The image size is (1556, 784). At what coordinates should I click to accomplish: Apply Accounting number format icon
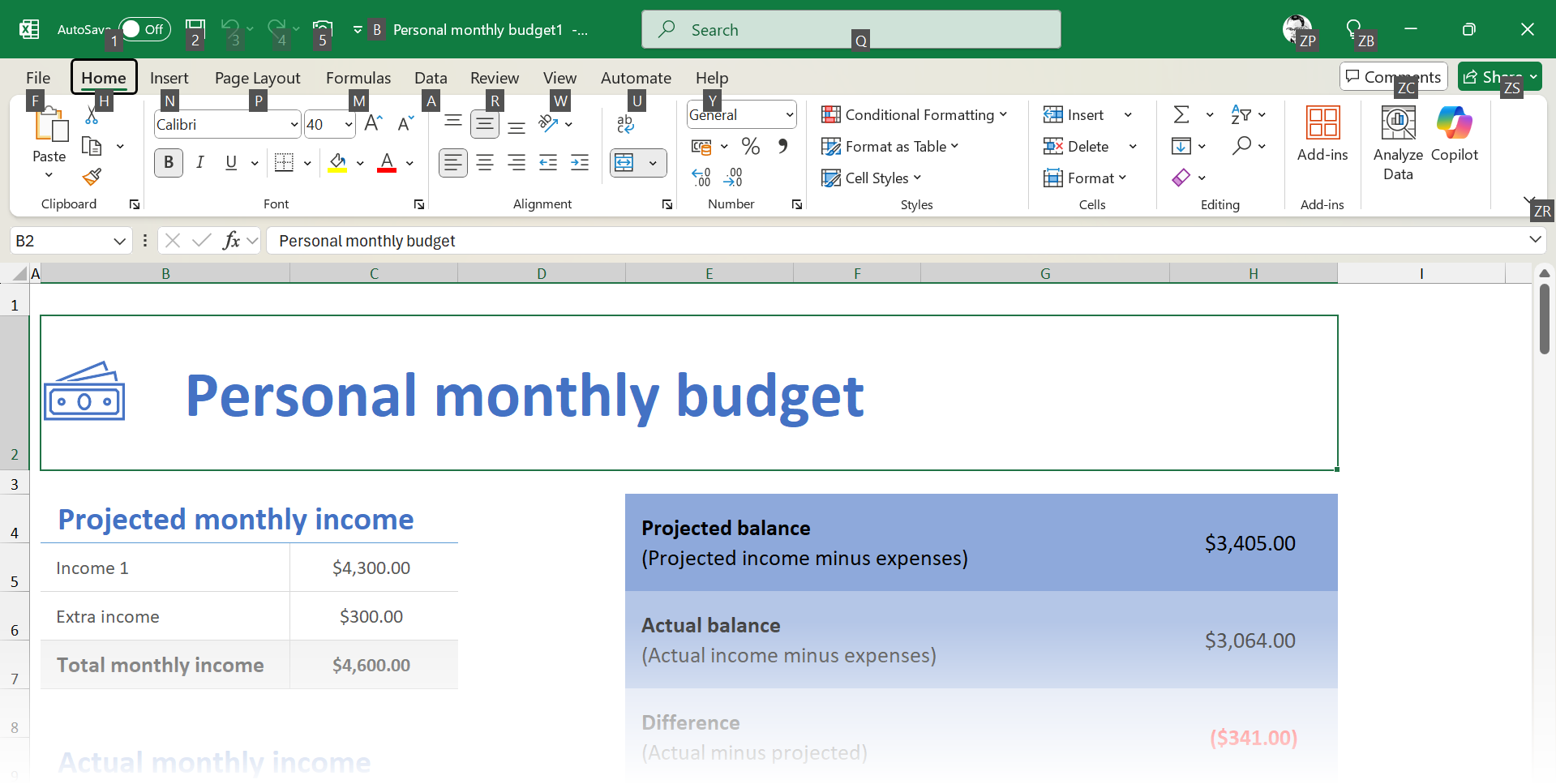coord(701,147)
